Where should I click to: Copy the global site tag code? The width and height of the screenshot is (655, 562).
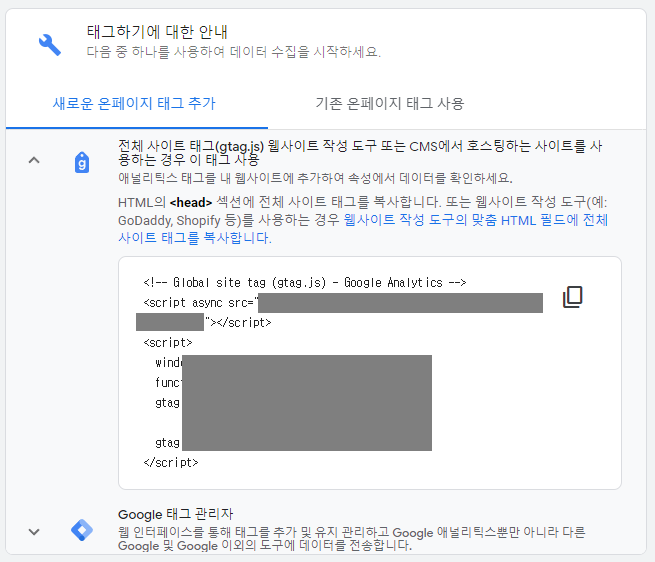572,297
